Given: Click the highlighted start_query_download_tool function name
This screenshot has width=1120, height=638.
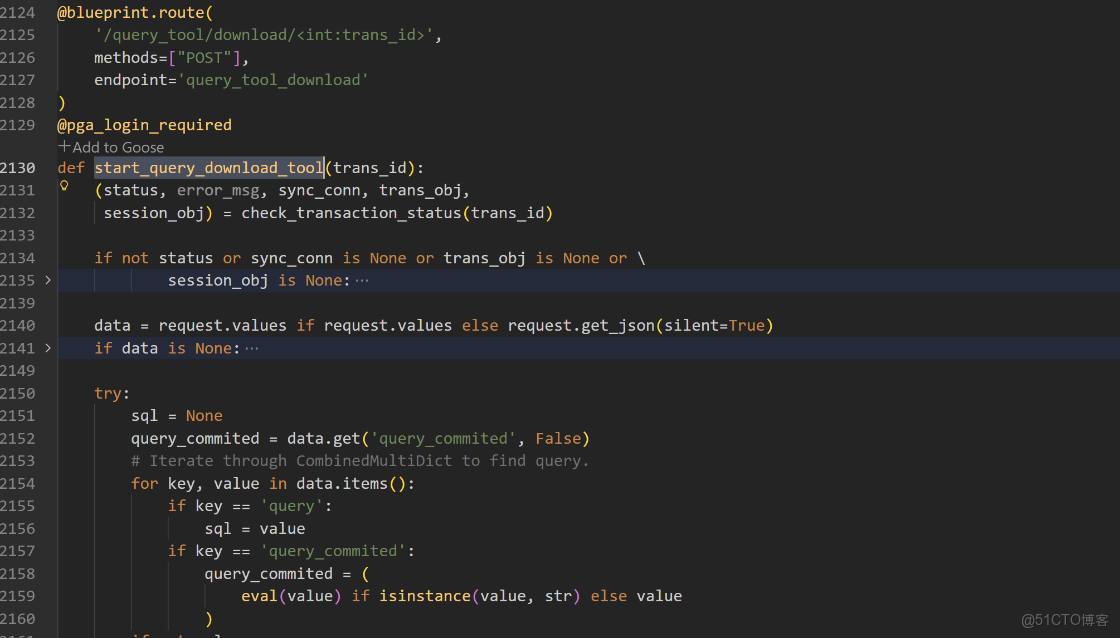Looking at the screenshot, I should click(x=208, y=167).
